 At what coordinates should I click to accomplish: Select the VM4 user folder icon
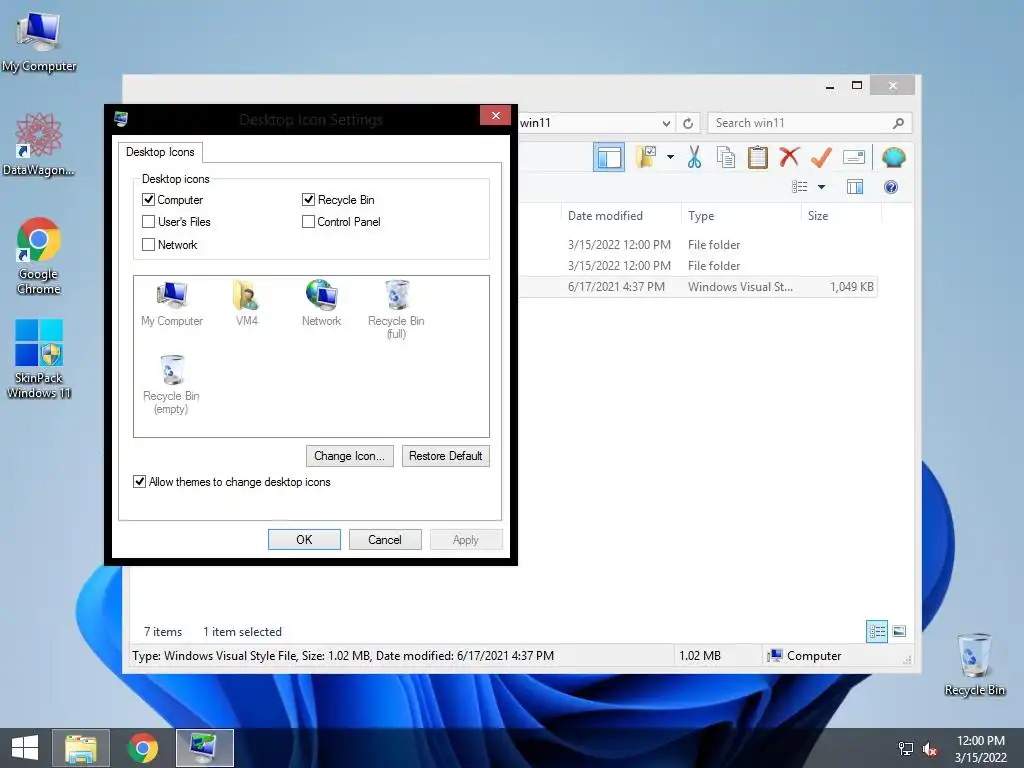click(x=246, y=304)
